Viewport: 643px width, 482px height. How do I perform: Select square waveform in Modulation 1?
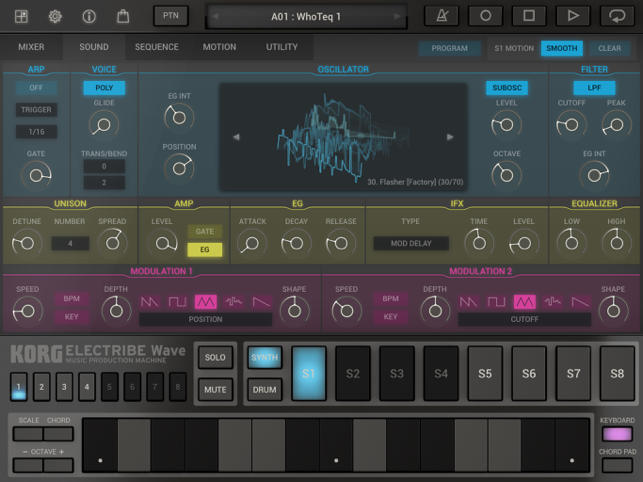click(x=177, y=301)
